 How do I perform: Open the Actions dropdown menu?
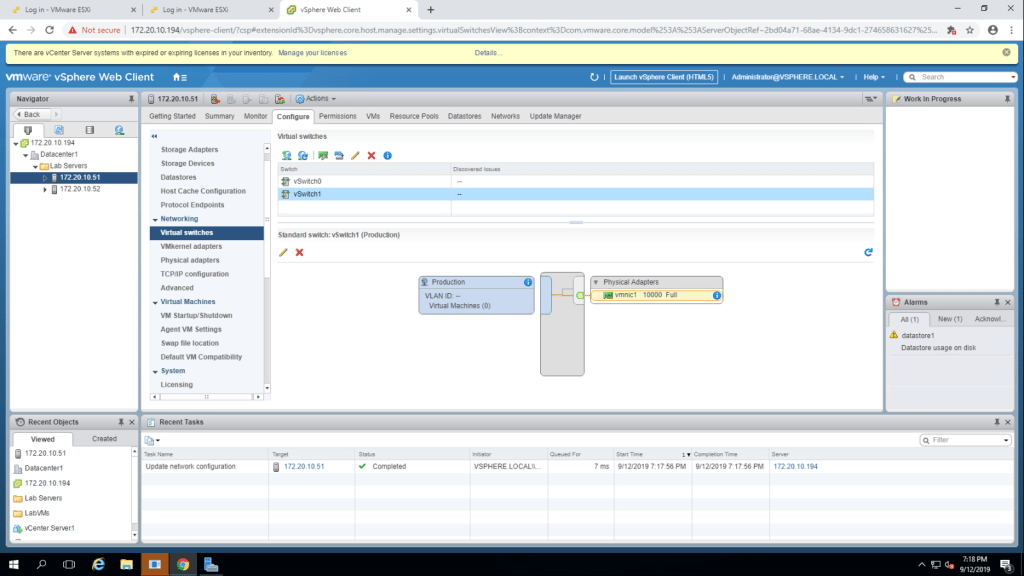tap(315, 99)
